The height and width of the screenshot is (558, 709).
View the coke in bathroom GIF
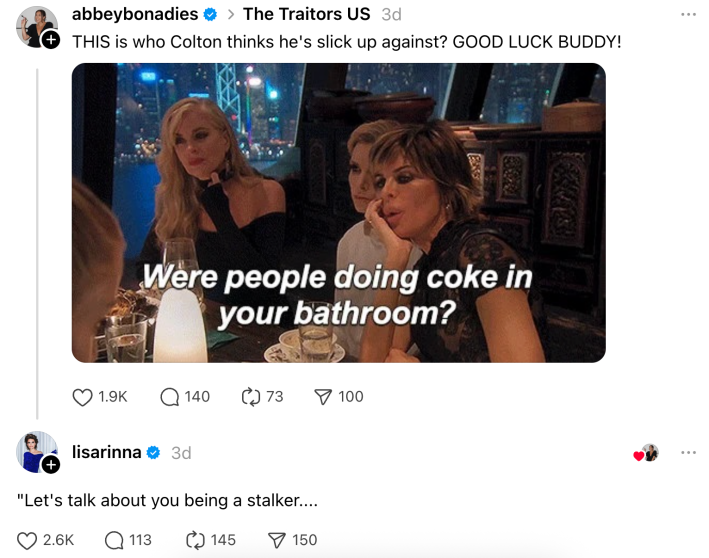(339, 213)
